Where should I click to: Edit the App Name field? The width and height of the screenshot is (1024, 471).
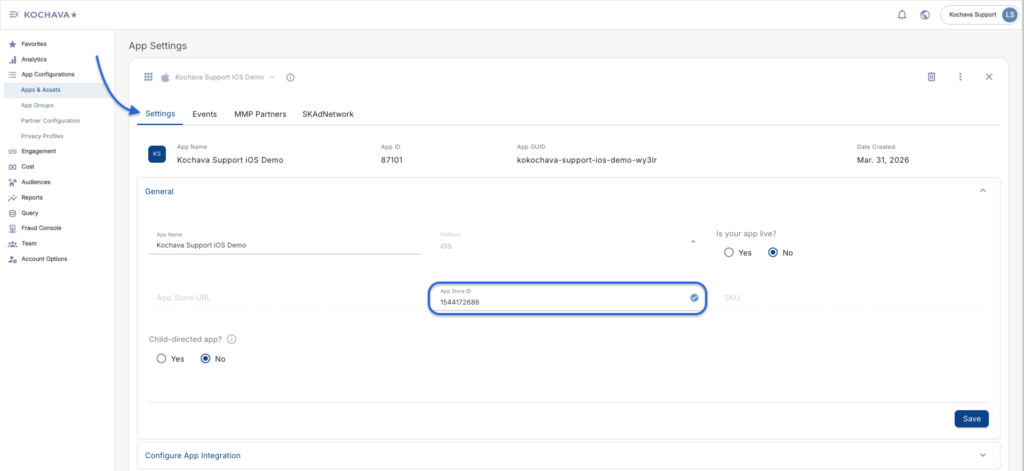pos(285,243)
